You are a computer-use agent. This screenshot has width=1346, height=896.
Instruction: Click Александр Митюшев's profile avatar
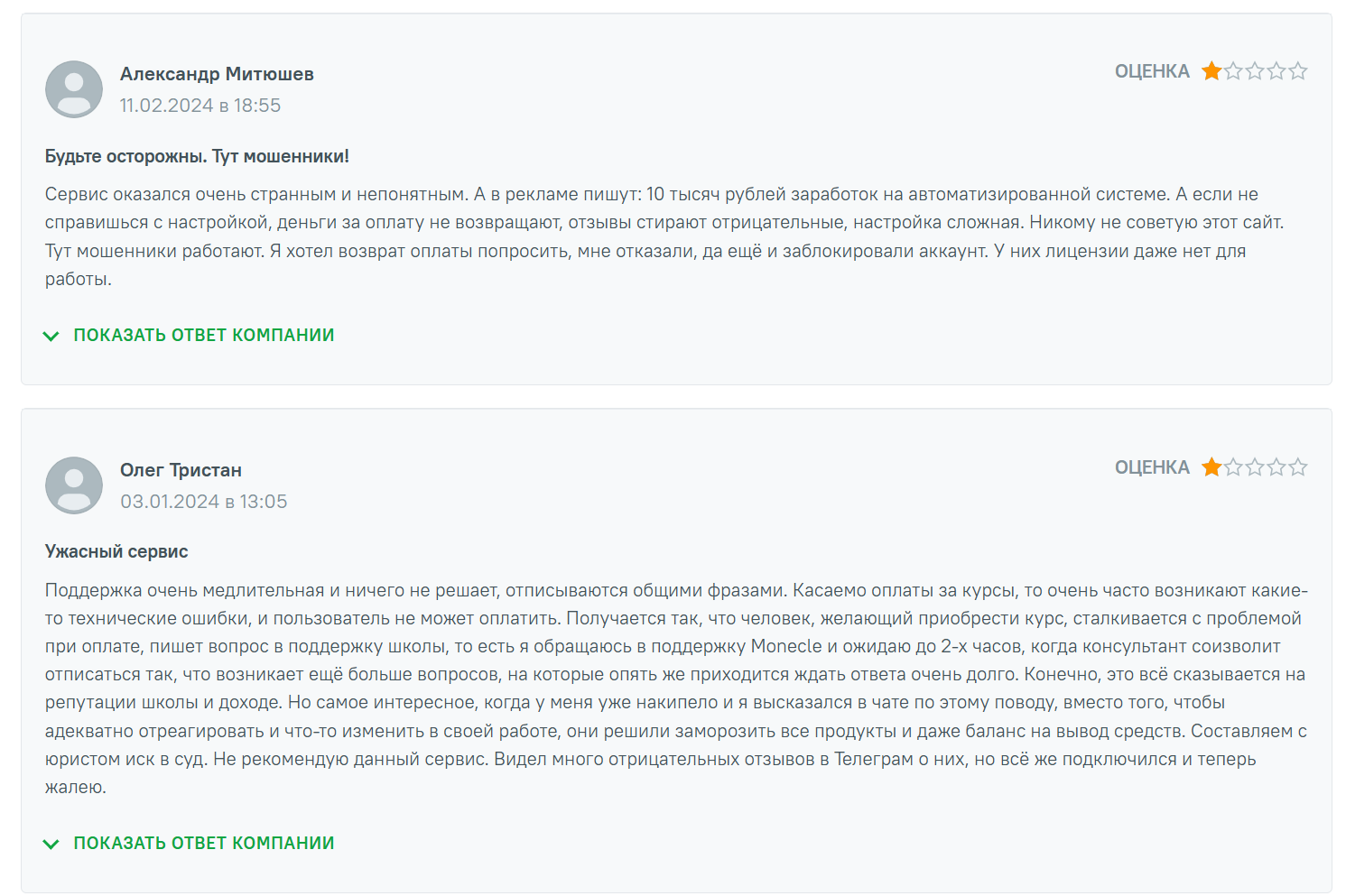point(74,89)
